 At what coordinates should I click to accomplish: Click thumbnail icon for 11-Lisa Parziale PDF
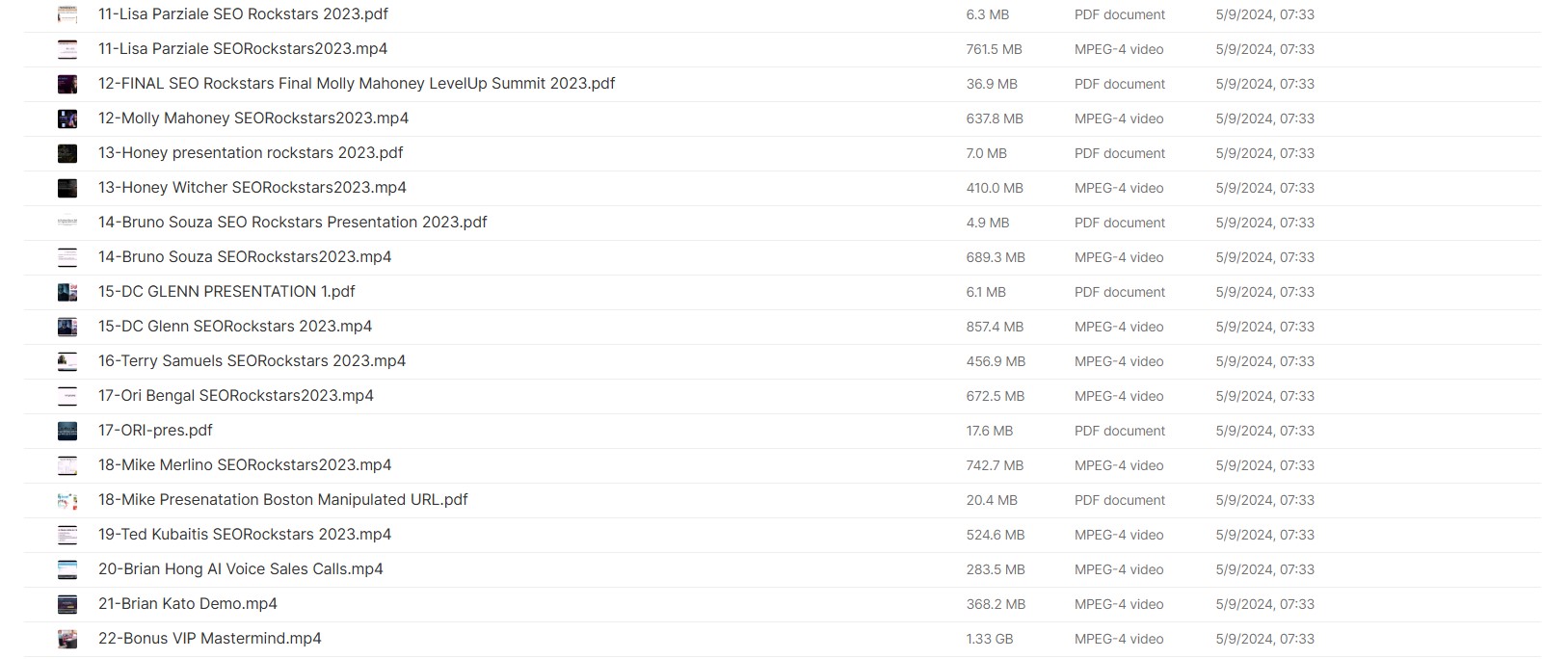point(67,14)
